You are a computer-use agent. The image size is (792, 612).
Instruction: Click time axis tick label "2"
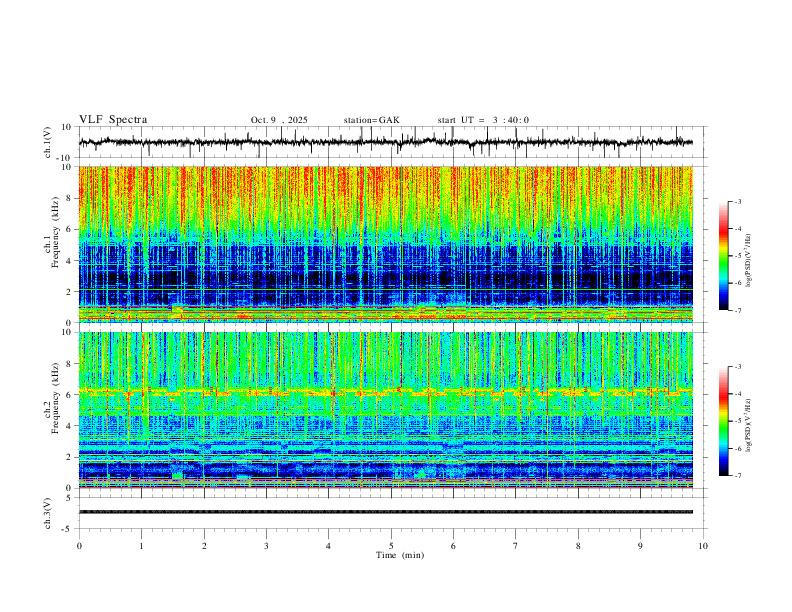[204, 546]
